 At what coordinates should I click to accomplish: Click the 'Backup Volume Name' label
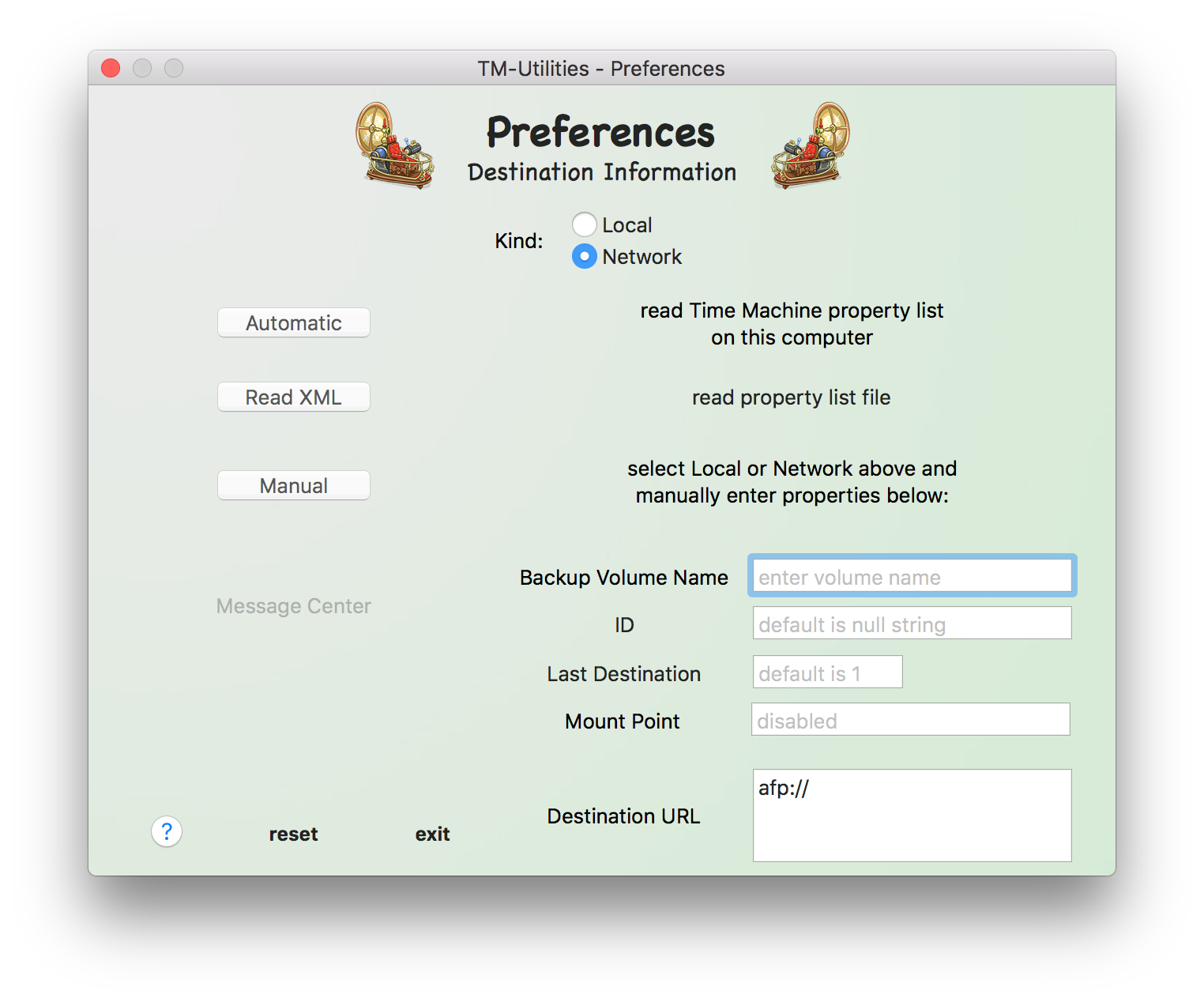pos(624,578)
